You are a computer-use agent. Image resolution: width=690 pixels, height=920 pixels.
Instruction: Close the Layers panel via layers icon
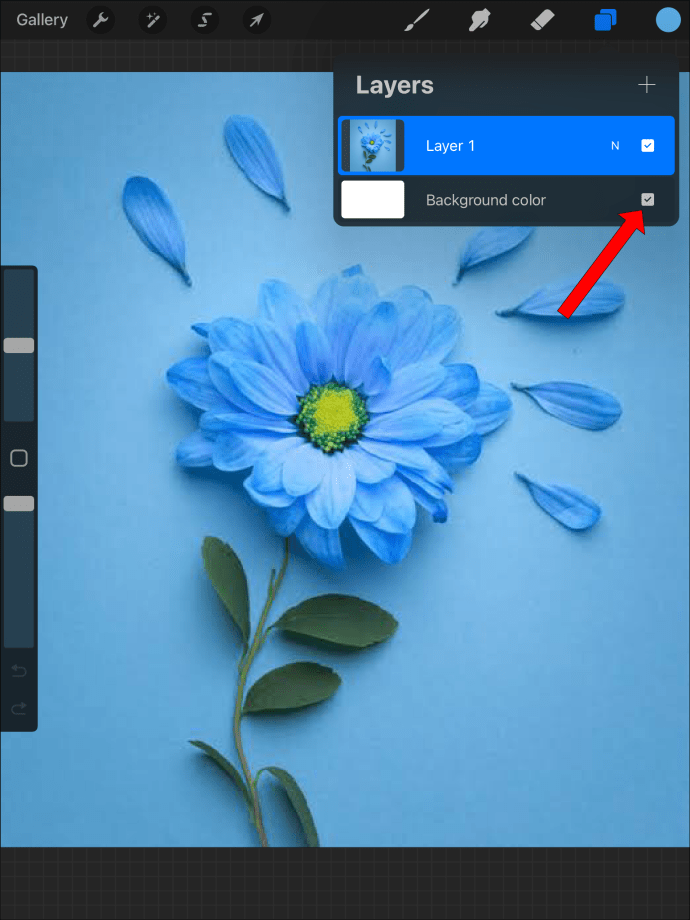pyautogui.click(x=606, y=21)
